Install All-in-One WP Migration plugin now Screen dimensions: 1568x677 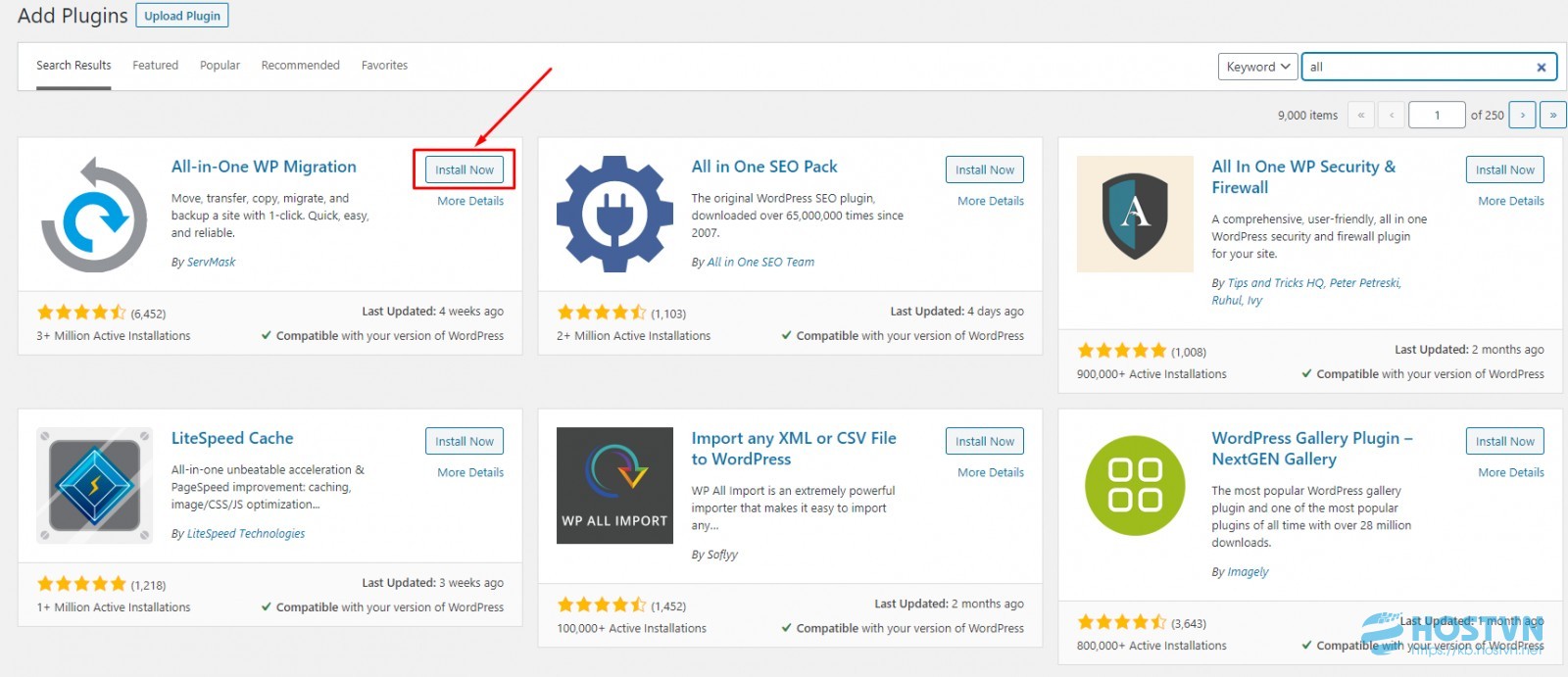(465, 169)
